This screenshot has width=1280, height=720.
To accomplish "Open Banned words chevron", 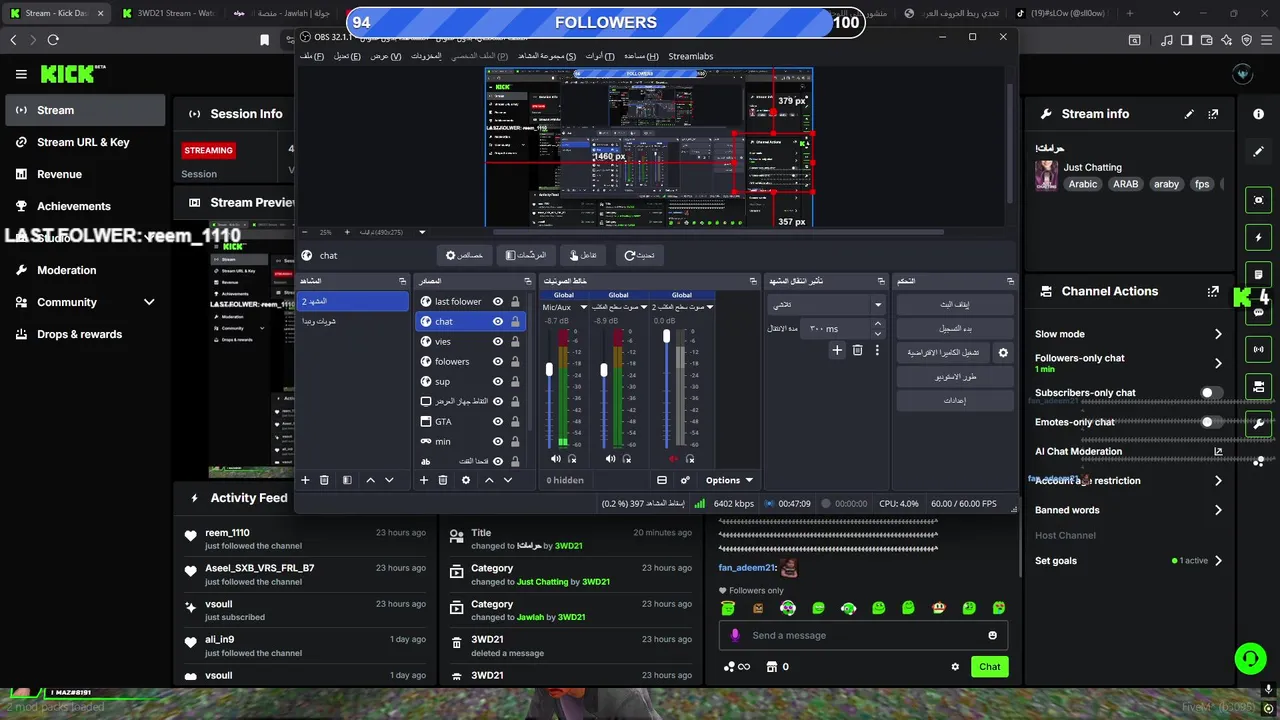I will coord(1218,510).
